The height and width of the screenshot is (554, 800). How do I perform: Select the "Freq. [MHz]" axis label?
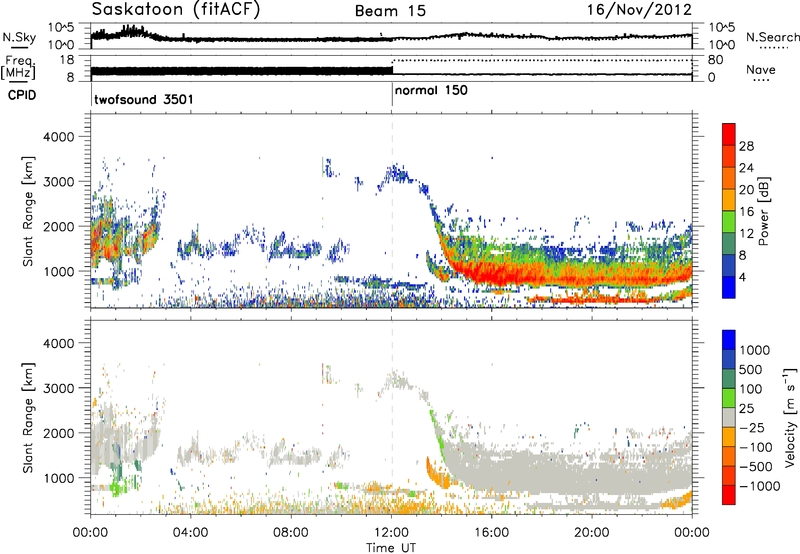pos(18,67)
